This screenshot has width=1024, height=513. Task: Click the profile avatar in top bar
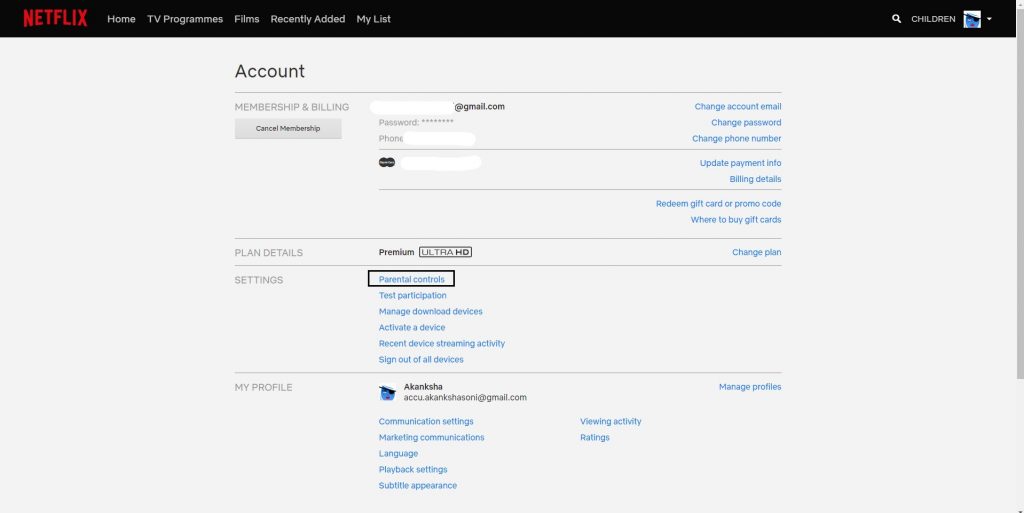tap(971, 19)
